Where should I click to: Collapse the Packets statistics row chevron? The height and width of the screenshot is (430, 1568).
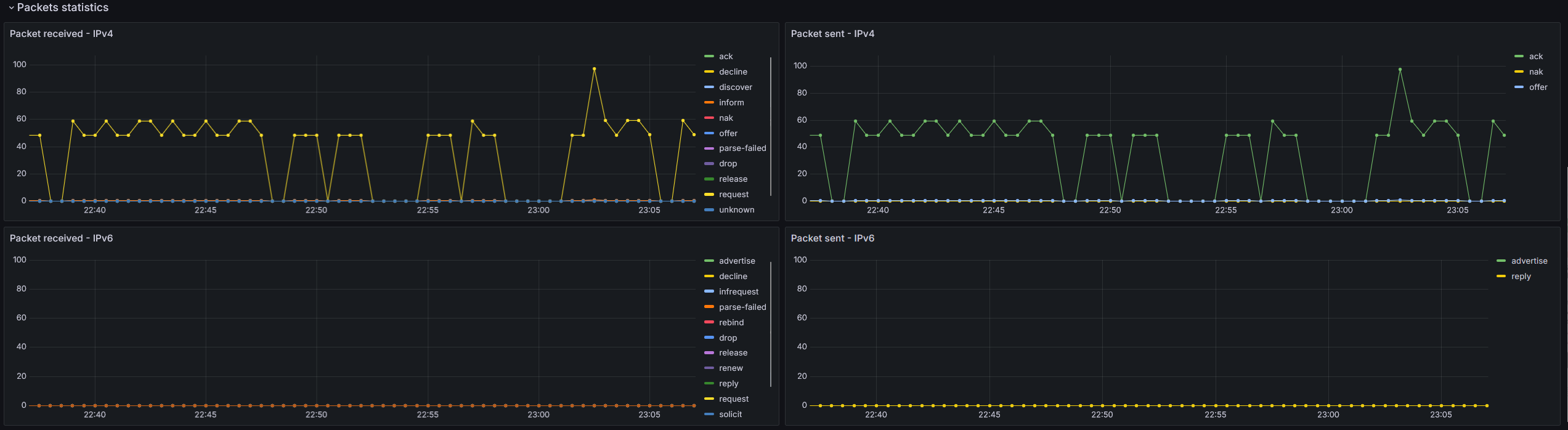click(11, 8)
